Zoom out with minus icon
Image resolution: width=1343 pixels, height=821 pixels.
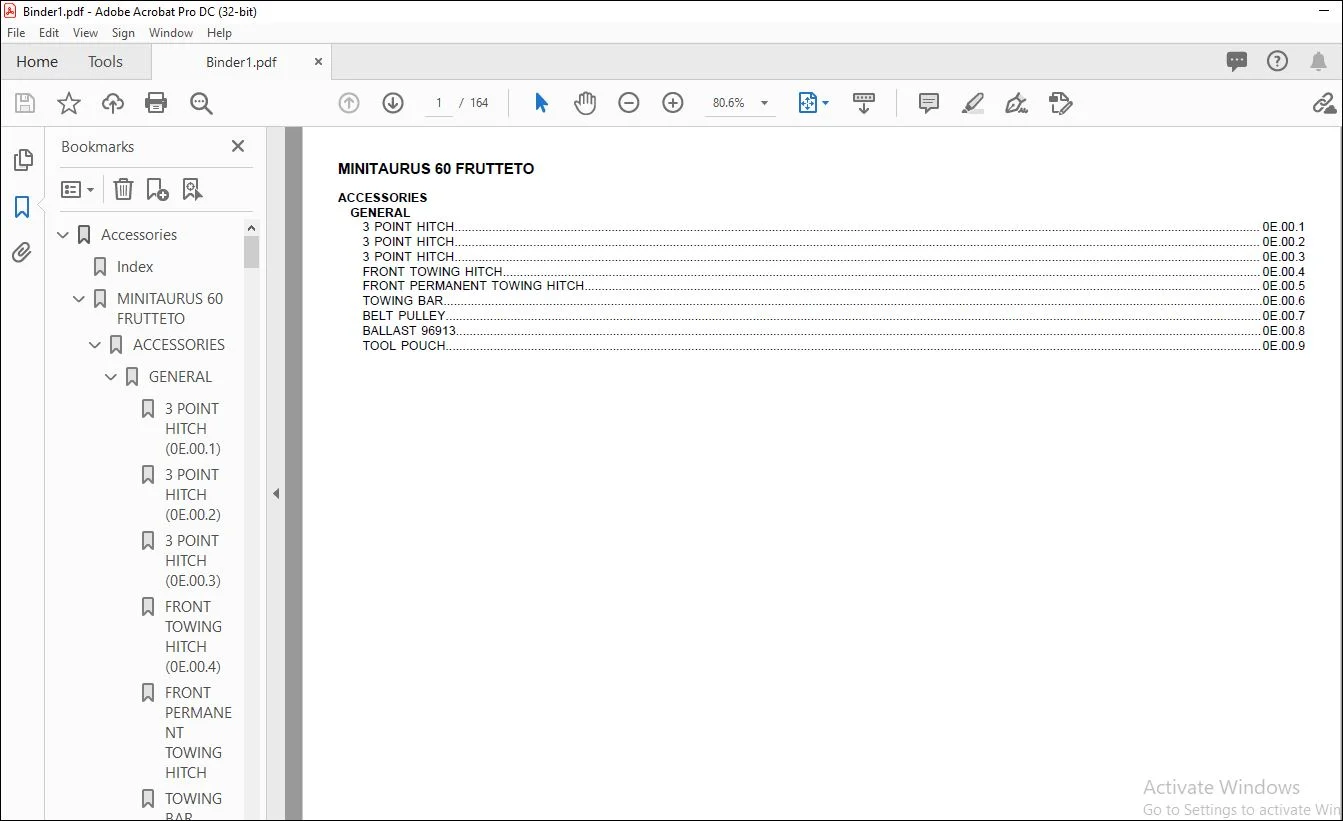pyautogui.click(x=629, y=103)
